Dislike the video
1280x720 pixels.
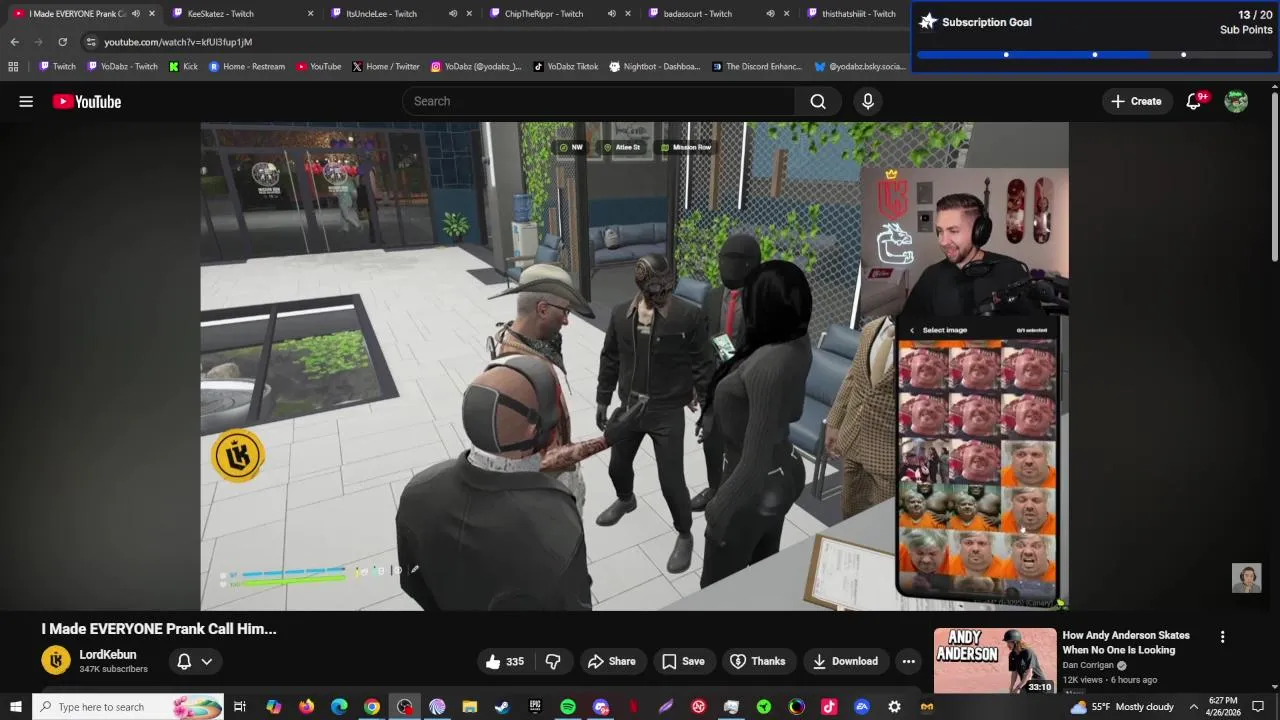(552, 661)
